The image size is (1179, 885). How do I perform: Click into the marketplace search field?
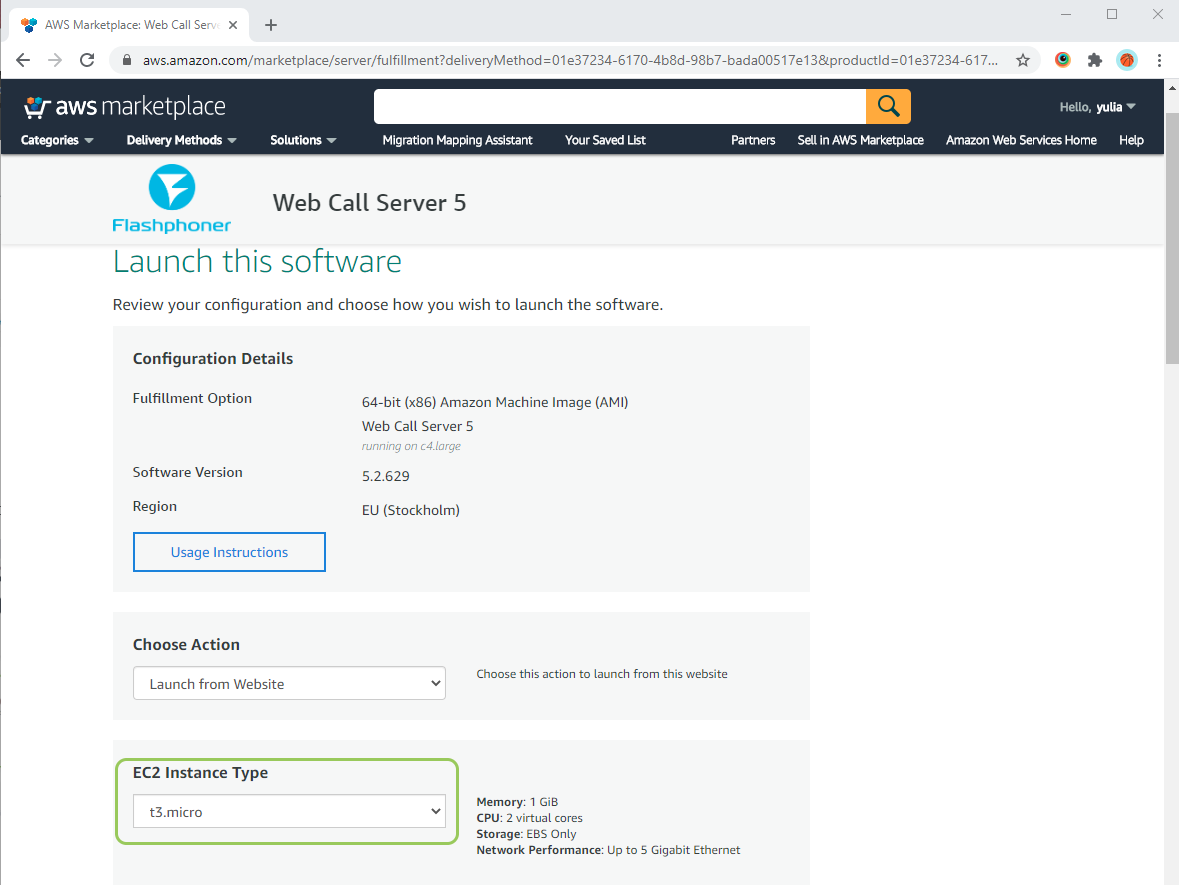[x=619, y=106]
